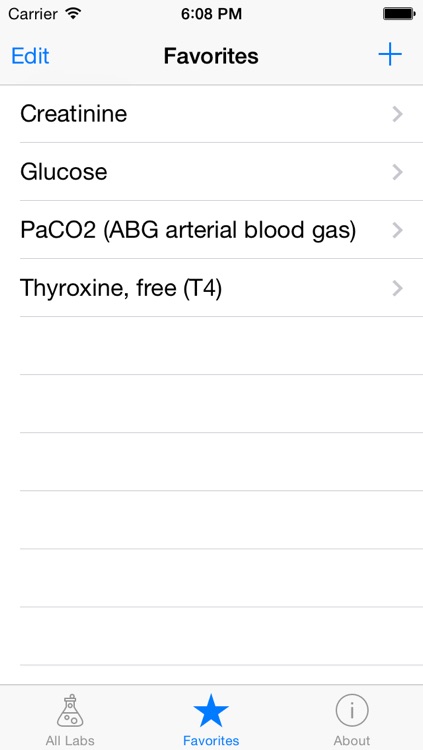Select the Favorites star icon

click(x=211, y=711)
